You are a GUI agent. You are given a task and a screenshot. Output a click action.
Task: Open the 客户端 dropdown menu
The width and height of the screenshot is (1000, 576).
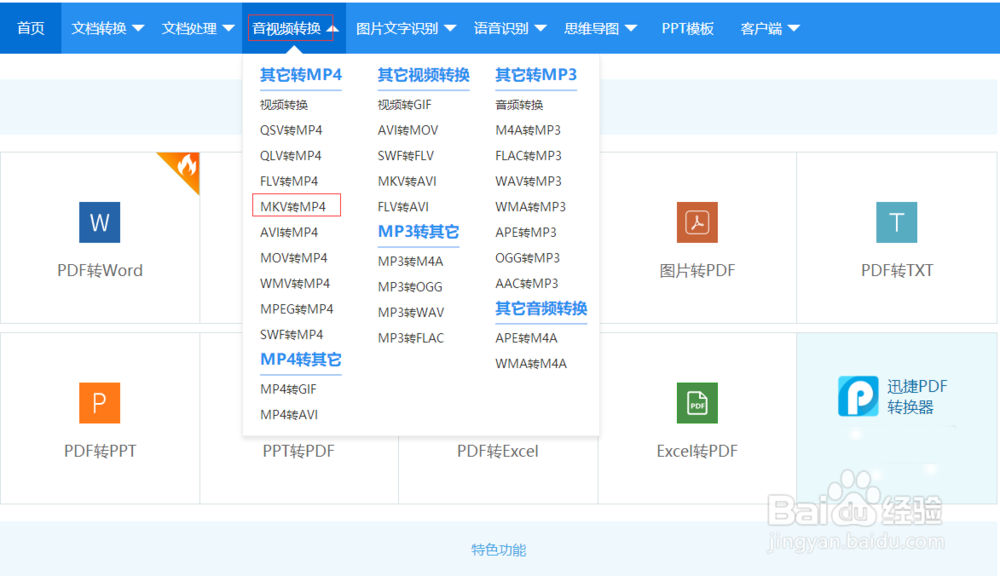(x=769, y=27)
